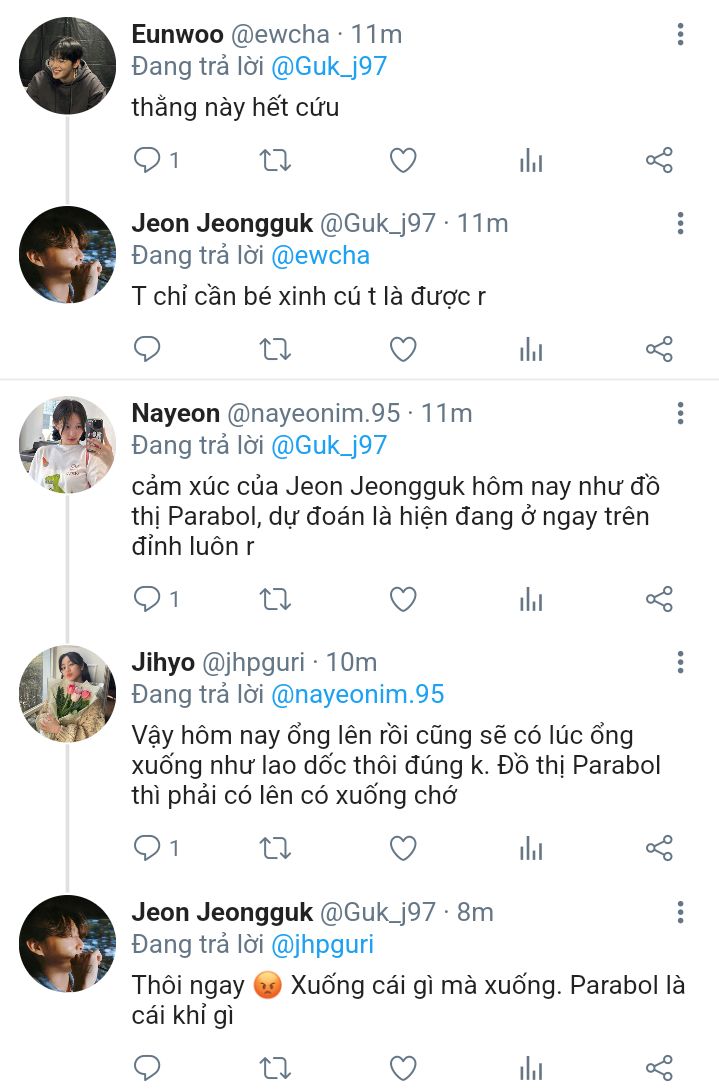View analytics on Jihyo's tweet

(531, 848)
